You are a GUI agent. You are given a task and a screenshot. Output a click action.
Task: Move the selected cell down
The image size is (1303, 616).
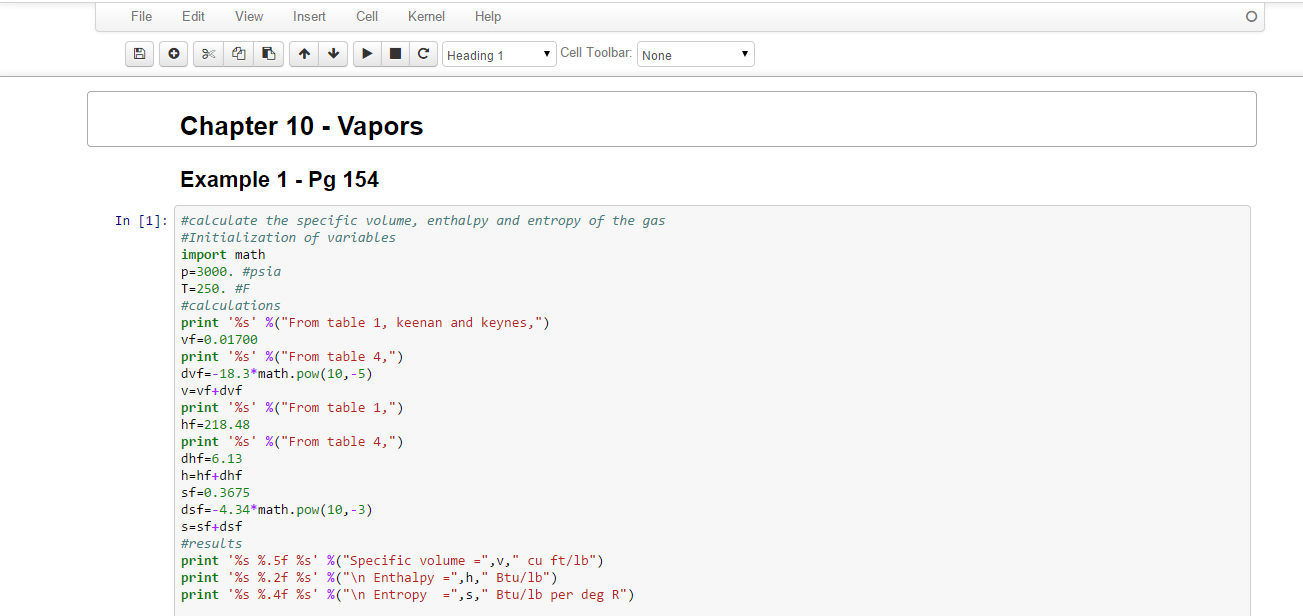click(333, 54)
